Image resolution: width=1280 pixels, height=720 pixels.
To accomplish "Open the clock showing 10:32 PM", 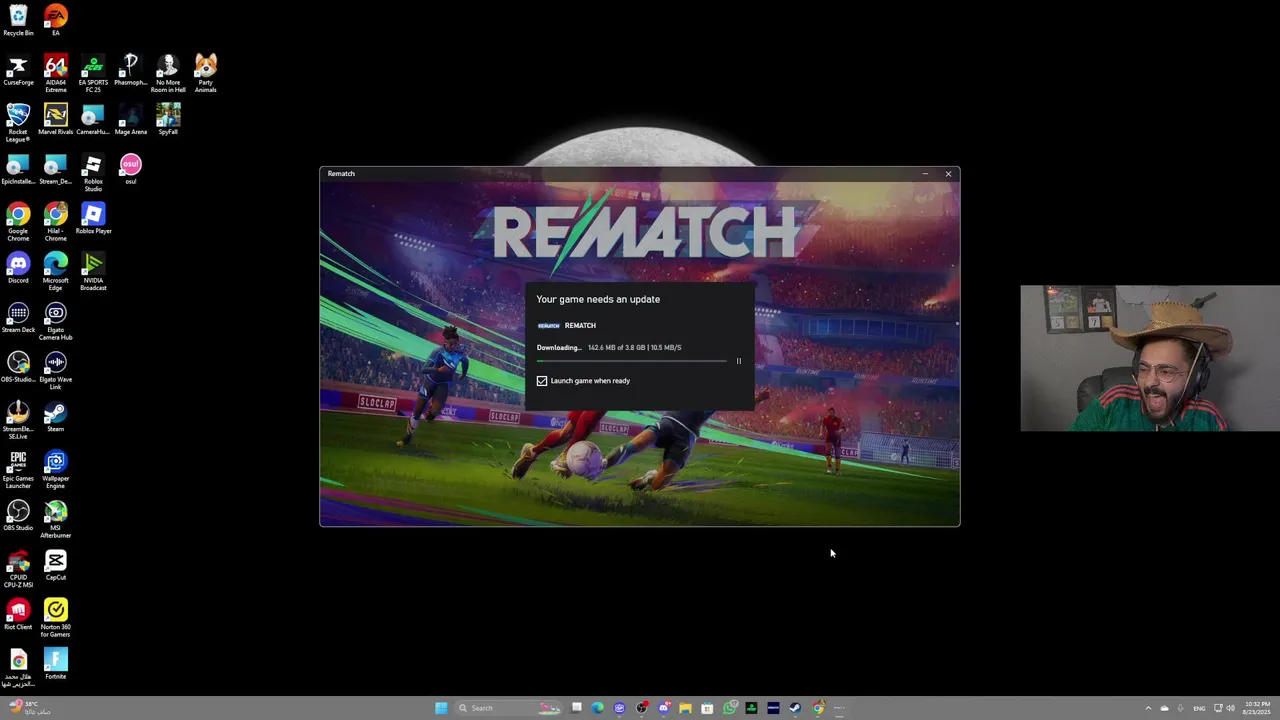I will (1256, 708).
